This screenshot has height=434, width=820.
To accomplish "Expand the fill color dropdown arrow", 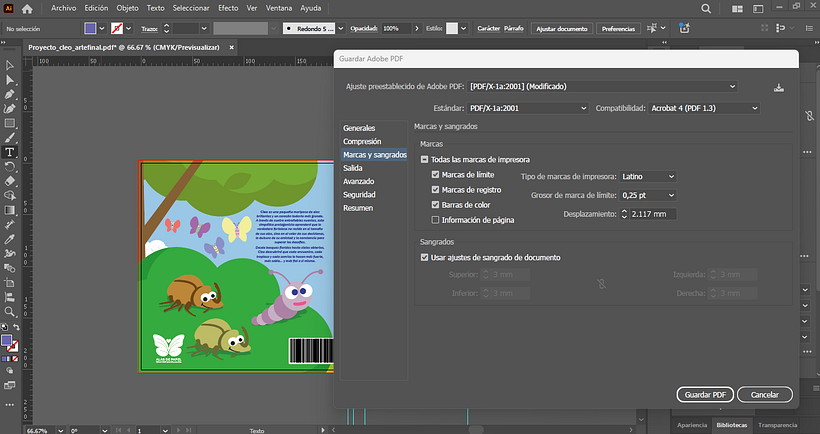I will click(x=102, y=28).
